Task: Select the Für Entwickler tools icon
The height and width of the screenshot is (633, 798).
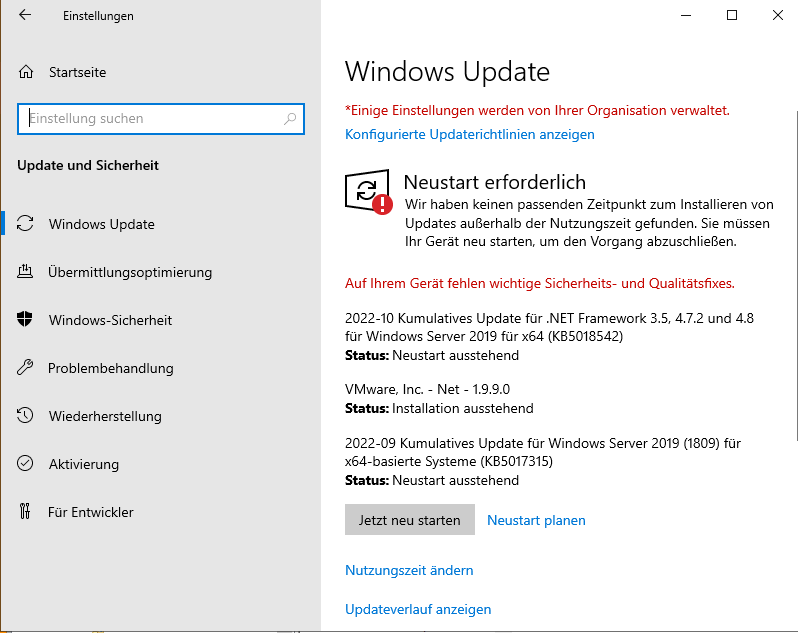Action: [25, 511]
